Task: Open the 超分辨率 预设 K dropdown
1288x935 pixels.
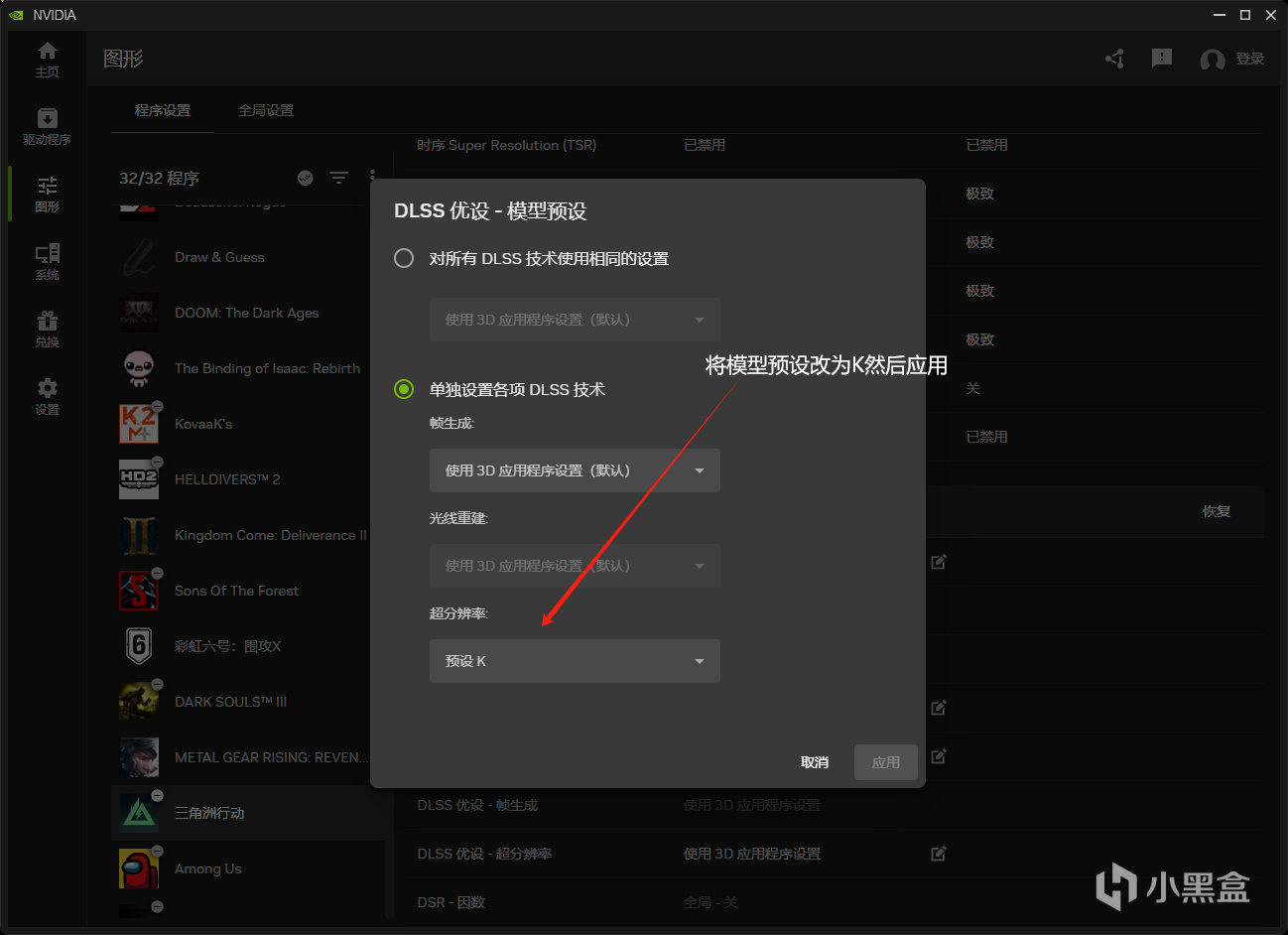Action: click(575, 661)
